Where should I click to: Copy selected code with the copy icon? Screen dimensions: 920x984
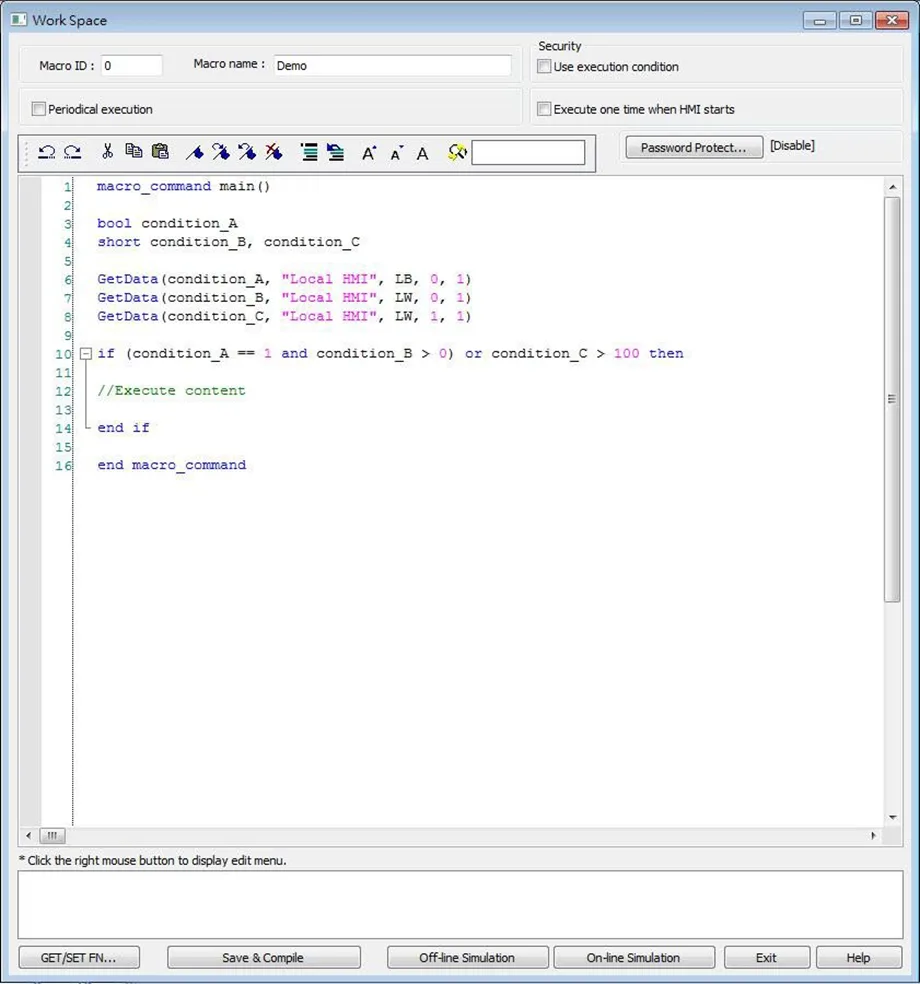133,151
